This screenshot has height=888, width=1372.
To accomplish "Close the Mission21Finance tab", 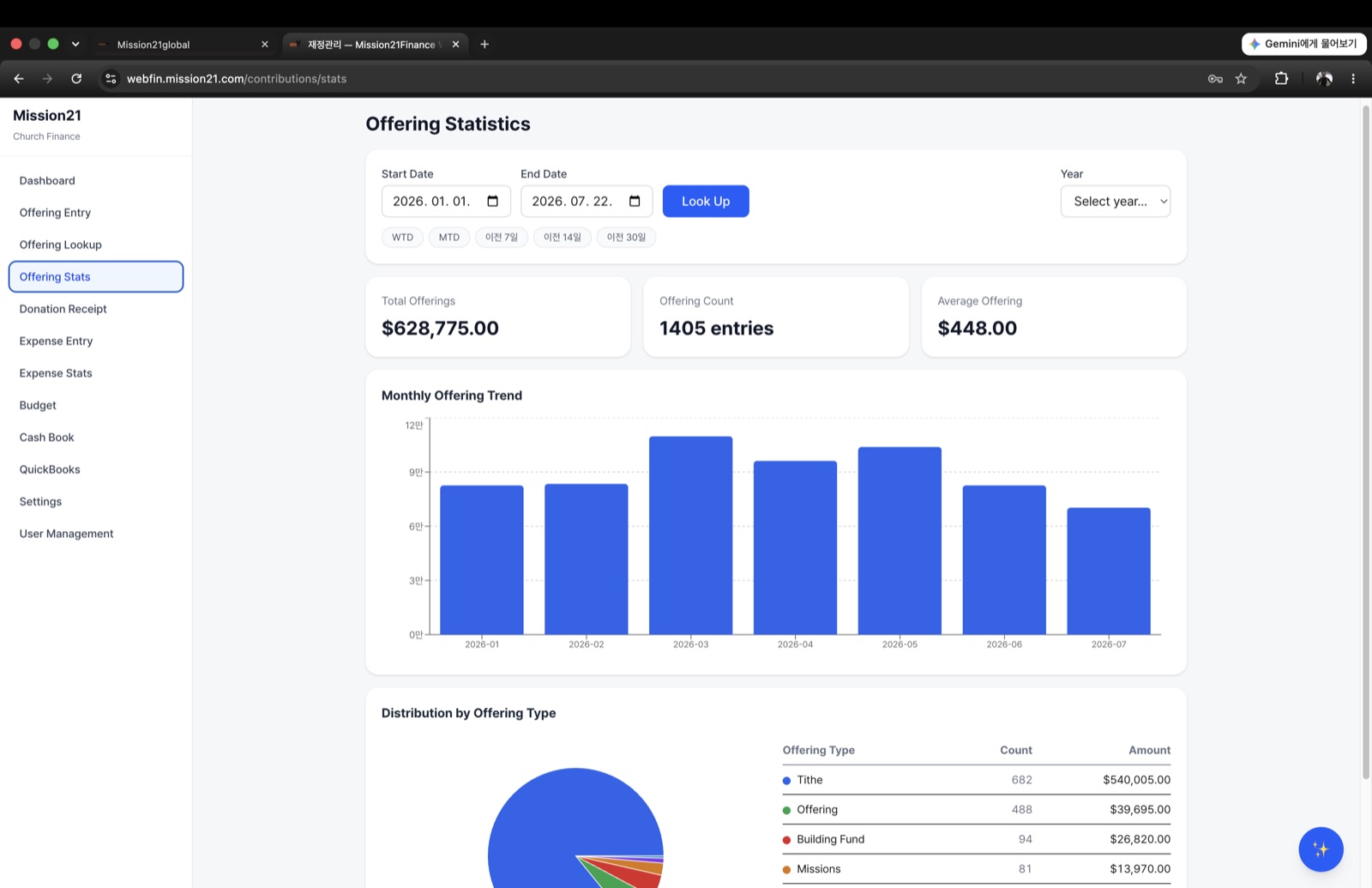I will pyautogui.click(x=456, y=45).
